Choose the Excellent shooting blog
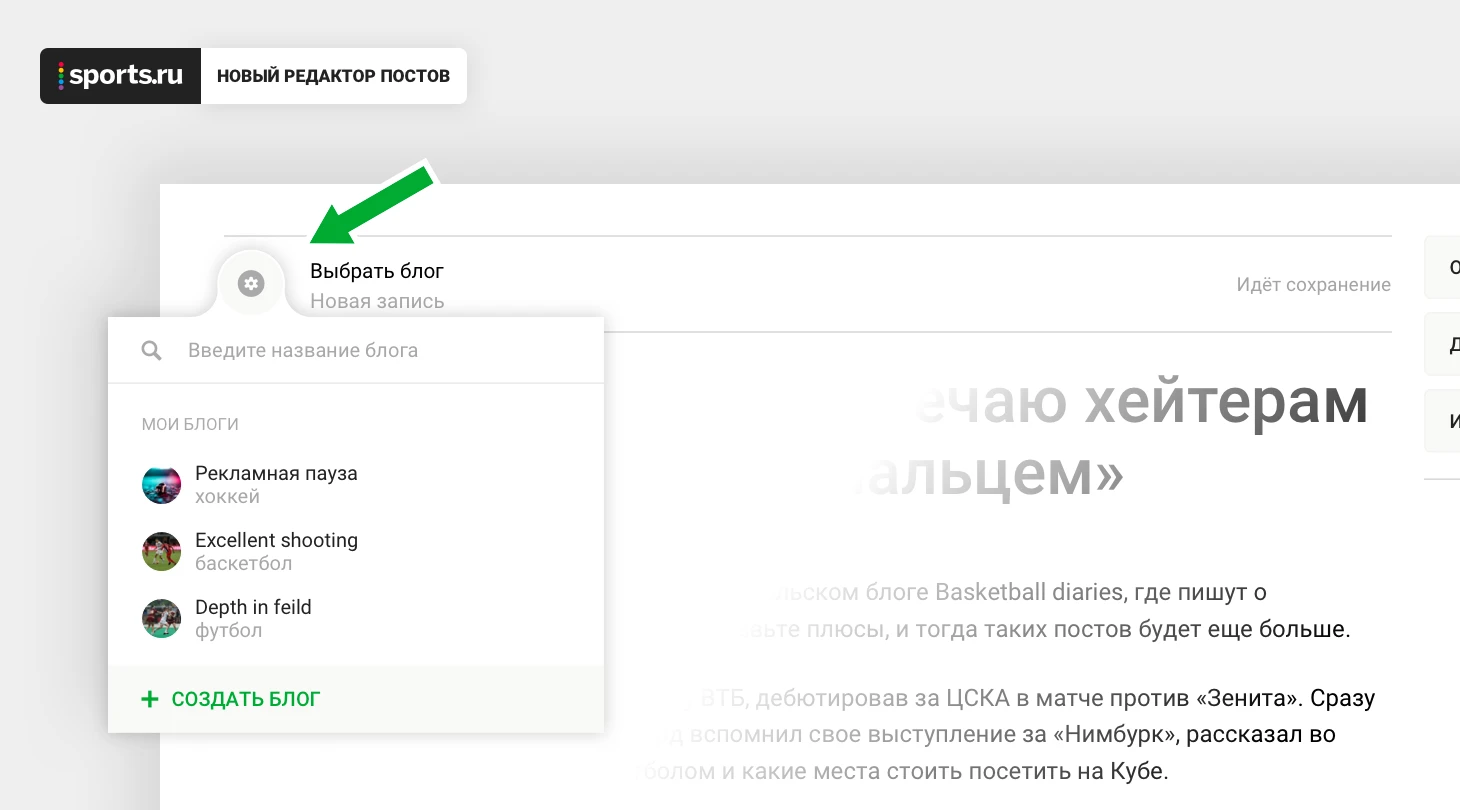1460x810 pixels. click(356, 551)
